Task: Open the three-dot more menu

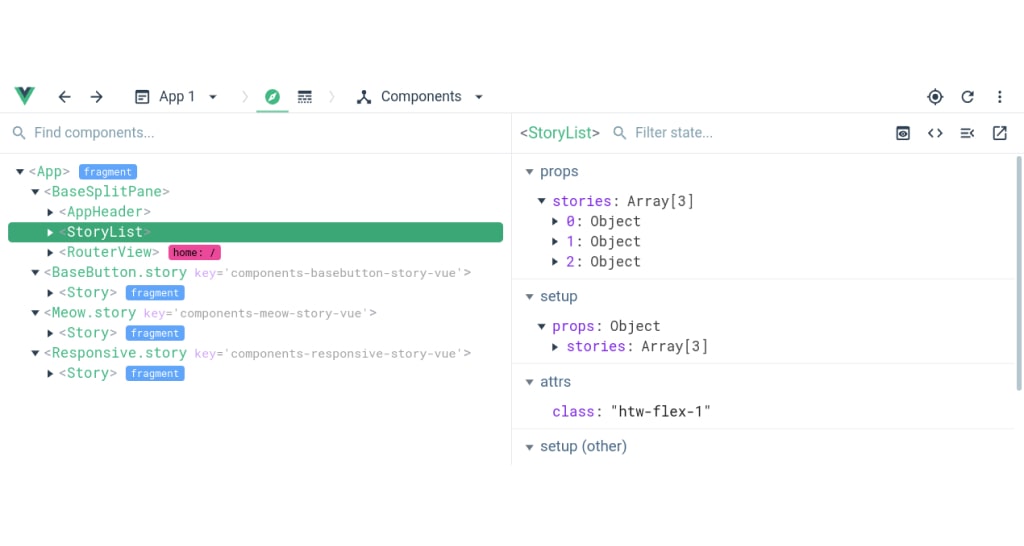Action: [x=1000, y=97]
